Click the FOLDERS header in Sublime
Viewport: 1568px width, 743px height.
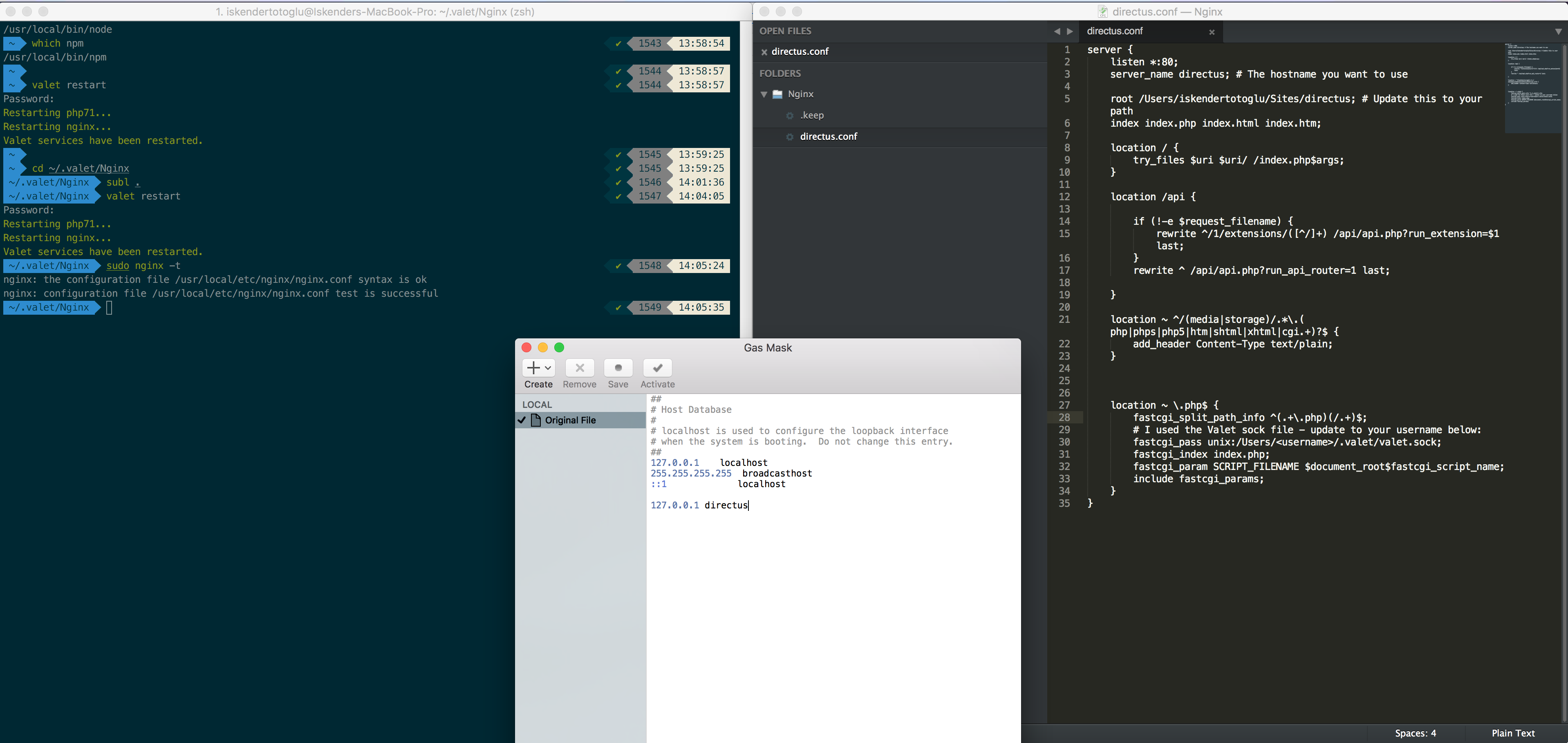pos(780,74)
